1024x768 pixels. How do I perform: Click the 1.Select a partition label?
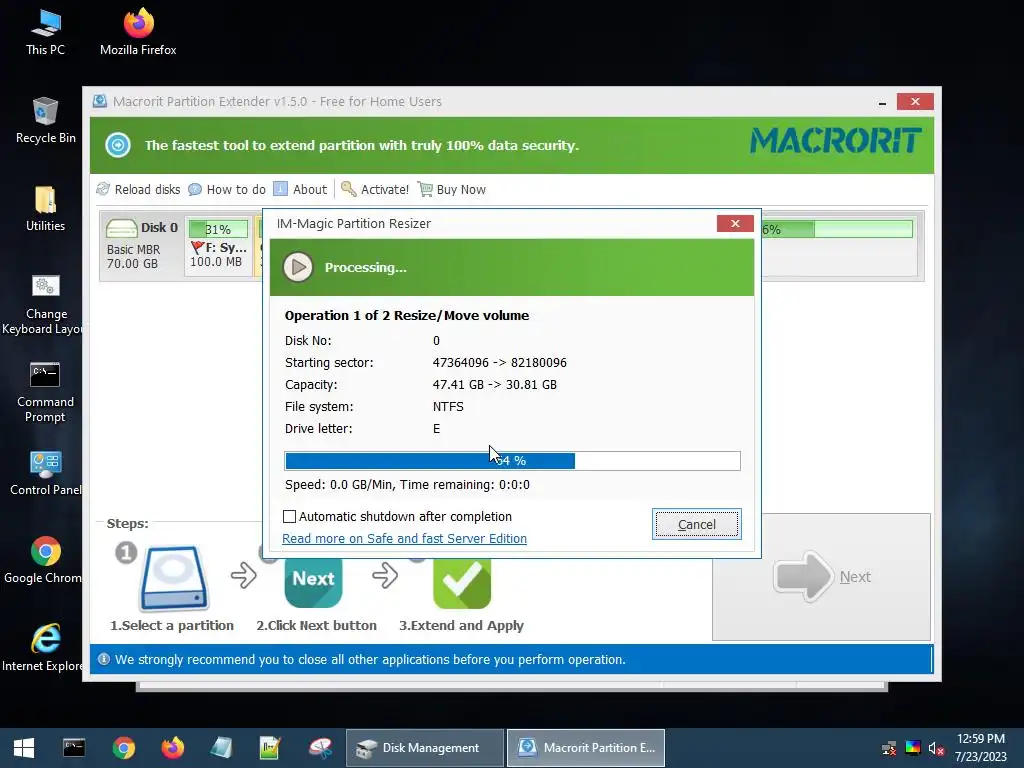coord(172,625)
